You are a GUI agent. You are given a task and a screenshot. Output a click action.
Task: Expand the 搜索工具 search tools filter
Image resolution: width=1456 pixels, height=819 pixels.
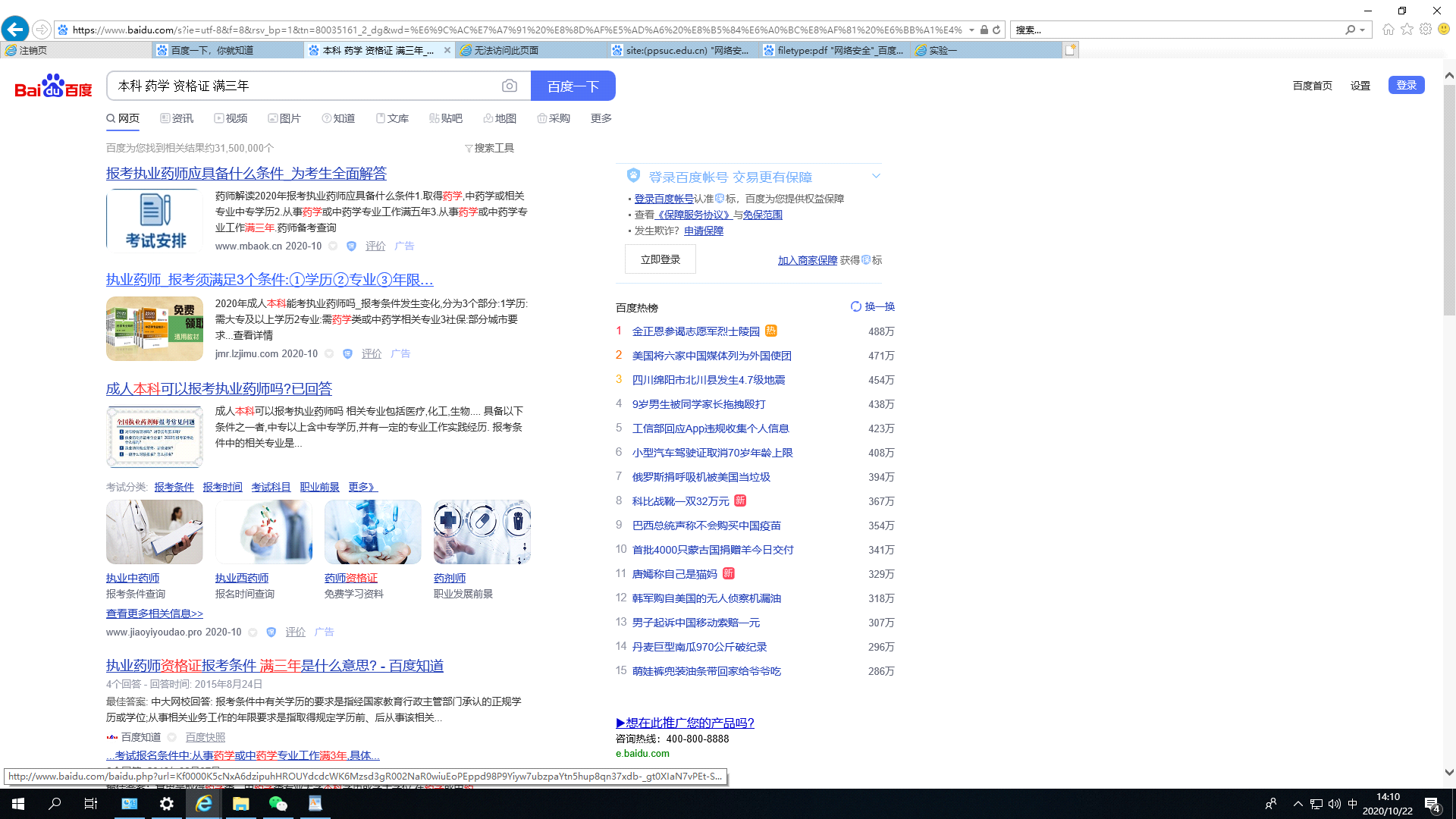pyautogui.click(x=489, y=148)
